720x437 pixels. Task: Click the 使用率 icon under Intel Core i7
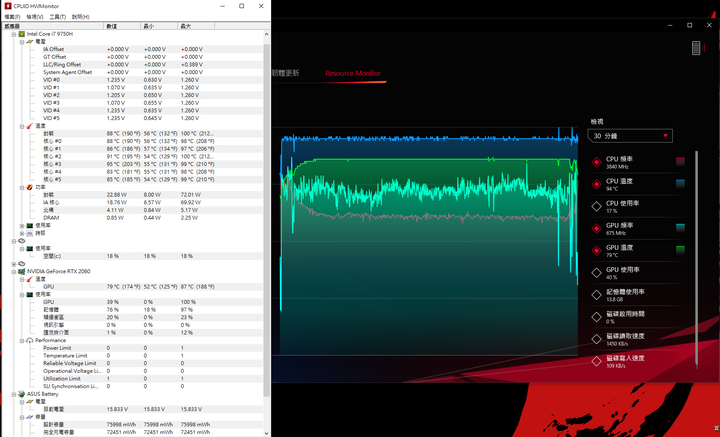pos(29,225)
